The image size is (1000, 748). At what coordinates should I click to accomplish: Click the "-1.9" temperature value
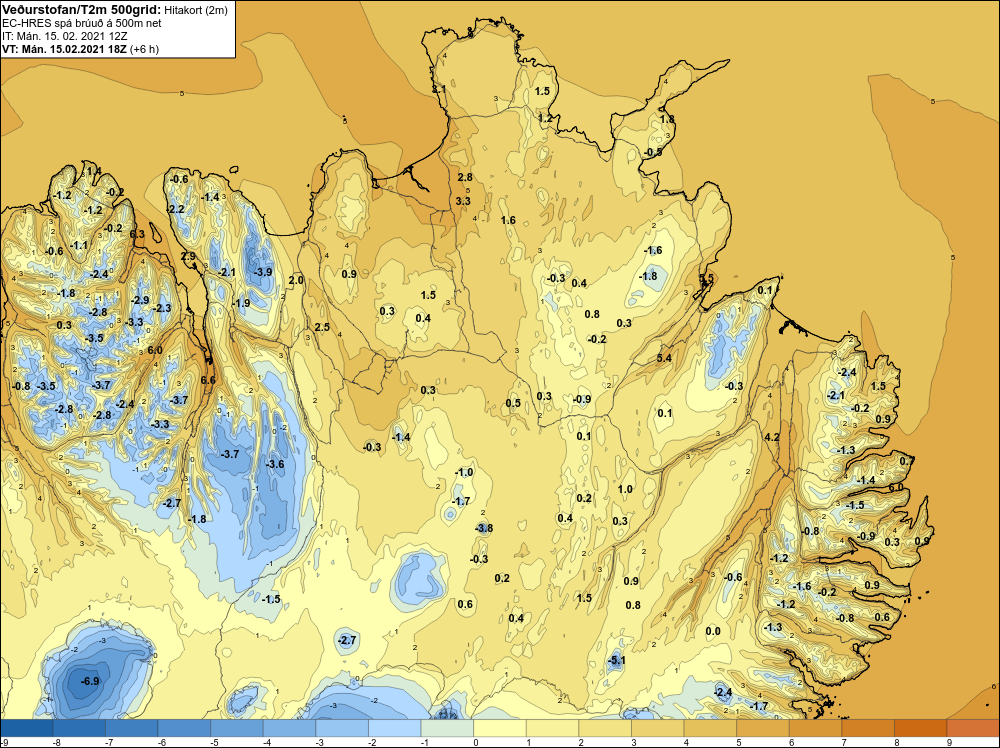coord(241,303)
